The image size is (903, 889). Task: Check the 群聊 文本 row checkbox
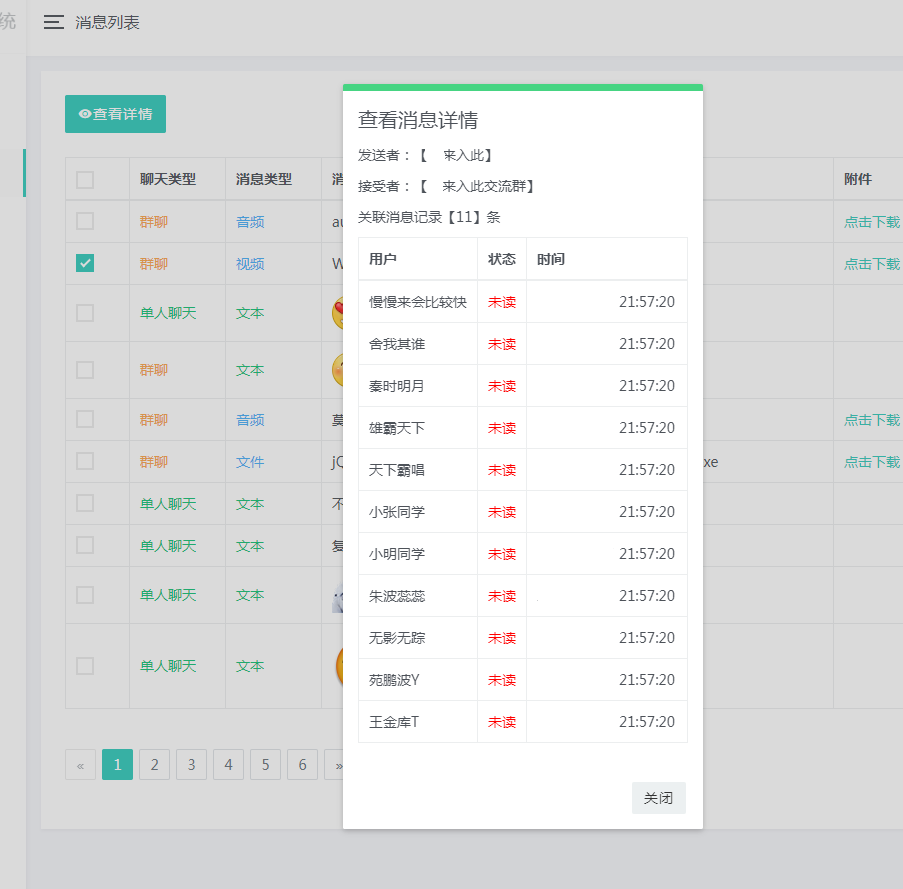85,370
